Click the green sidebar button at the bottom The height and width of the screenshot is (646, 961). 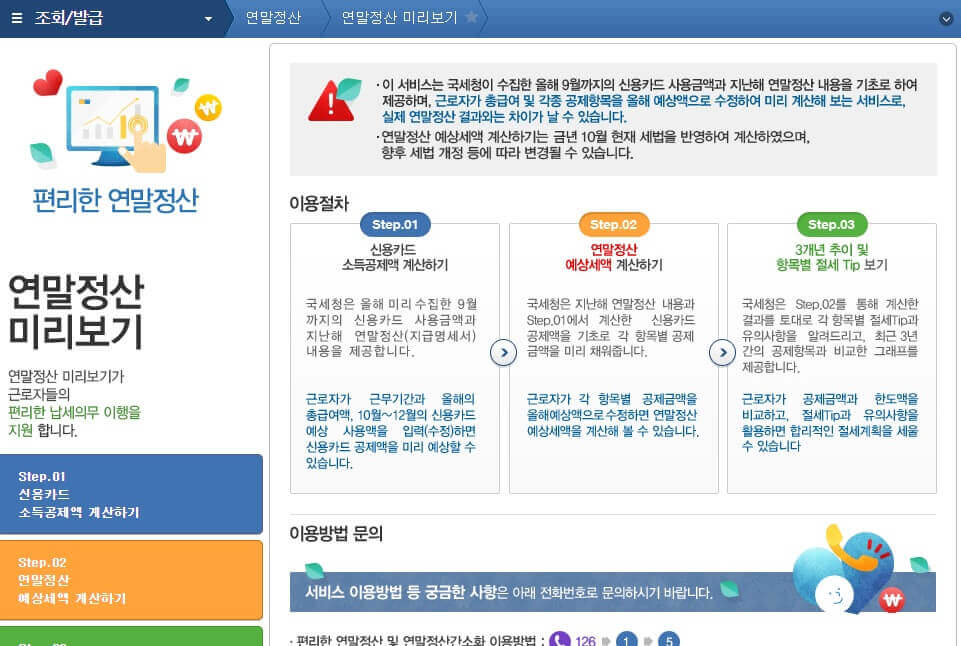pyautogui.click(x=132, y=640)
